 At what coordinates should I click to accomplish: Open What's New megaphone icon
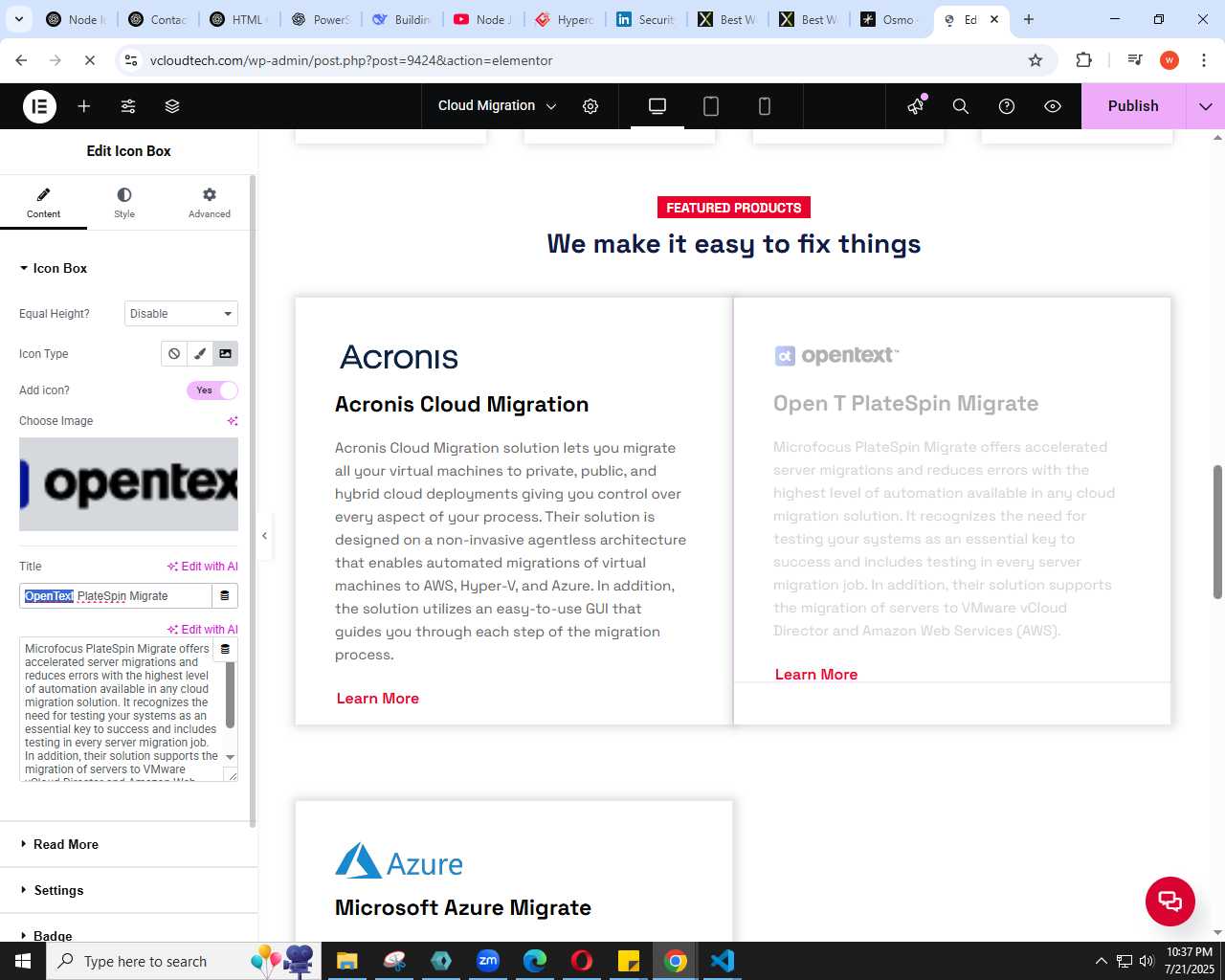click(916, 106)
